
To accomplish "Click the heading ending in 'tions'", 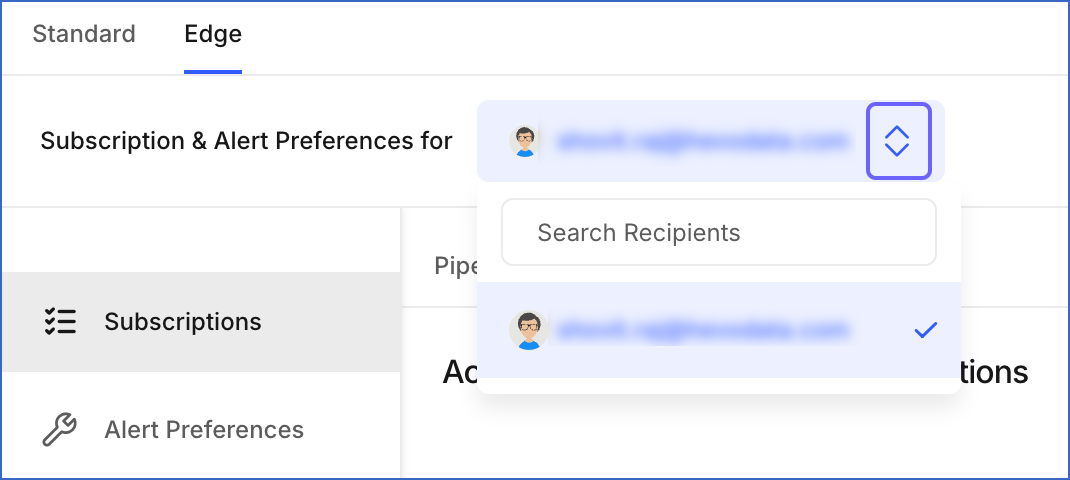I will [995, 373].
